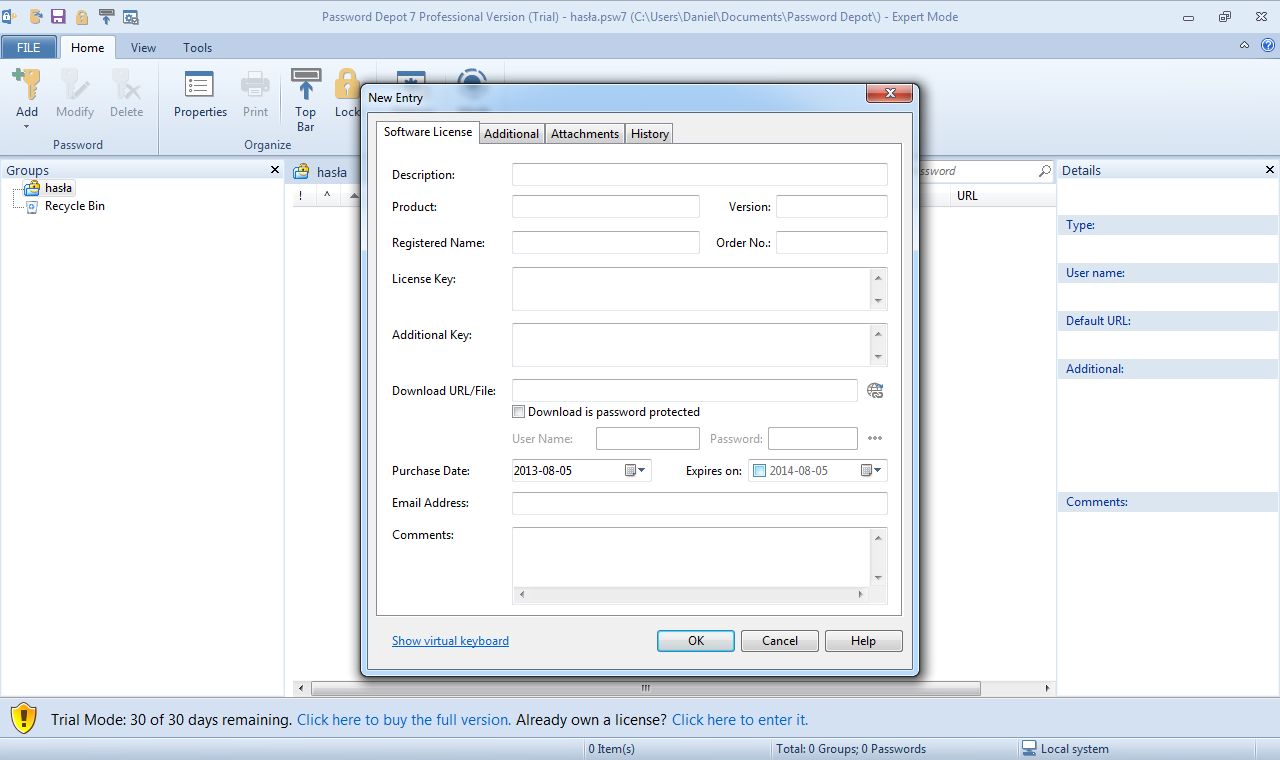
Task: Confirm the new entry with OK
Action: pyautogui.click(x=696, y=641)
